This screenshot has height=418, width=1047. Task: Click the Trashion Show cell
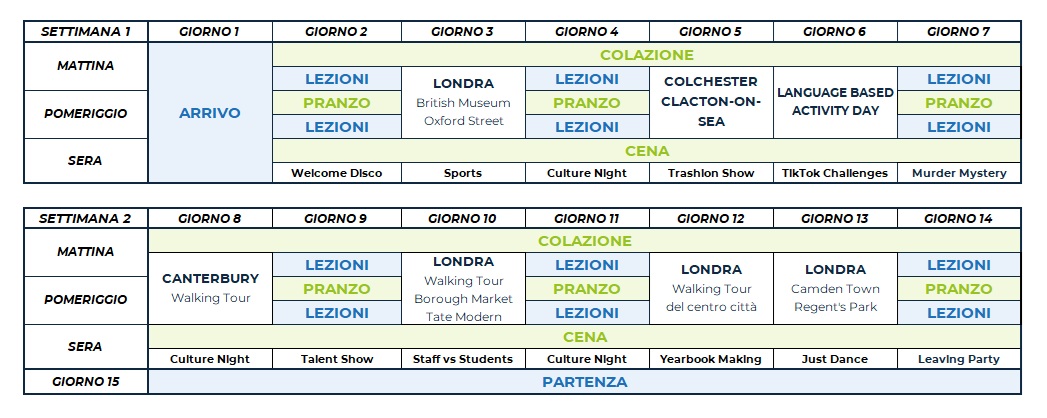(x=710, y=173)
